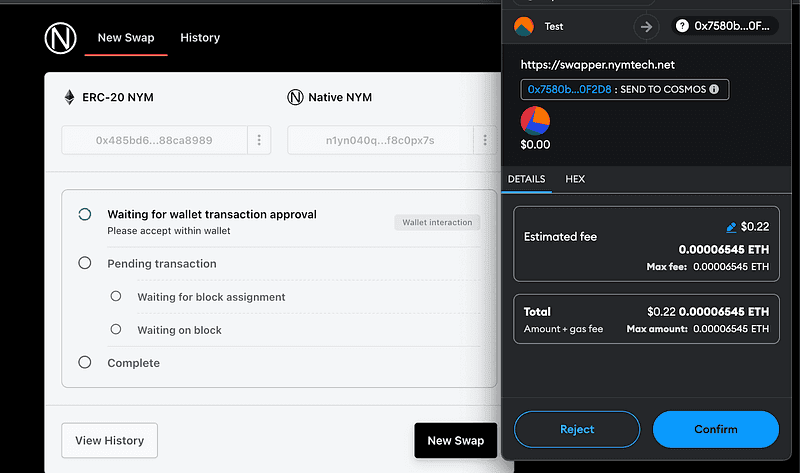This screenshot has width=800, height=473.
Task: Open the Native NYM address options menu
Action: 487,140
